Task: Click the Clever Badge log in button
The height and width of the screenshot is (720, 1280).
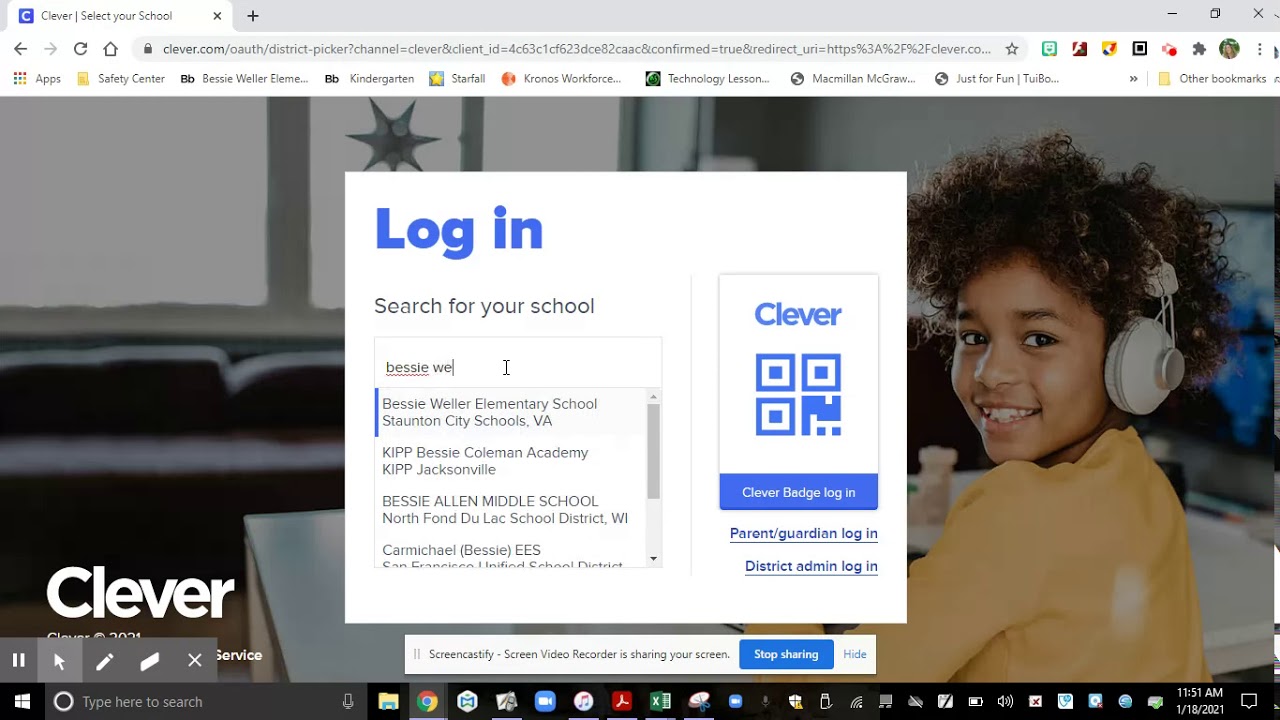Action: pyautogui.click(x=798, y=492)
